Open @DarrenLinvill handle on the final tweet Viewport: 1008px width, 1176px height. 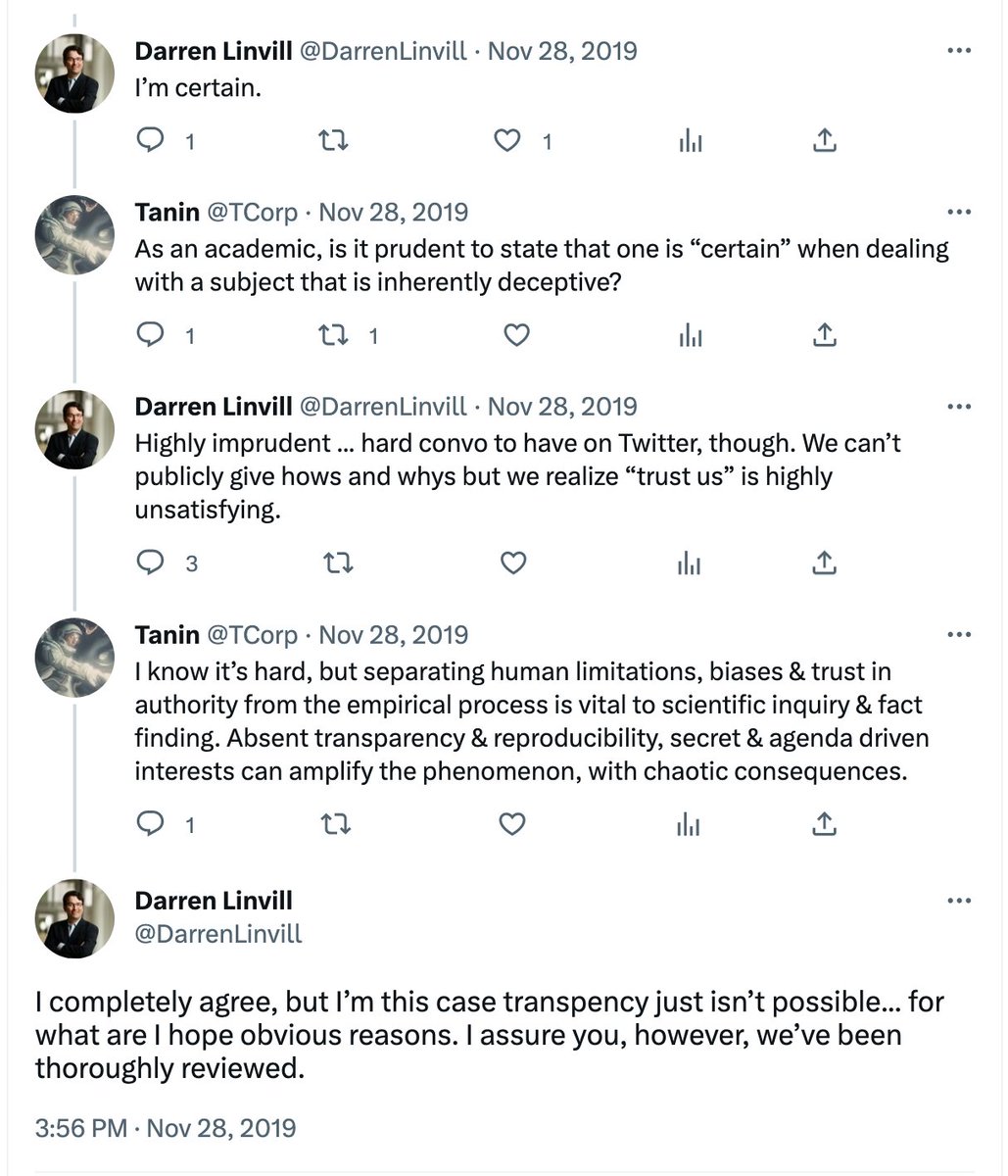217,934
